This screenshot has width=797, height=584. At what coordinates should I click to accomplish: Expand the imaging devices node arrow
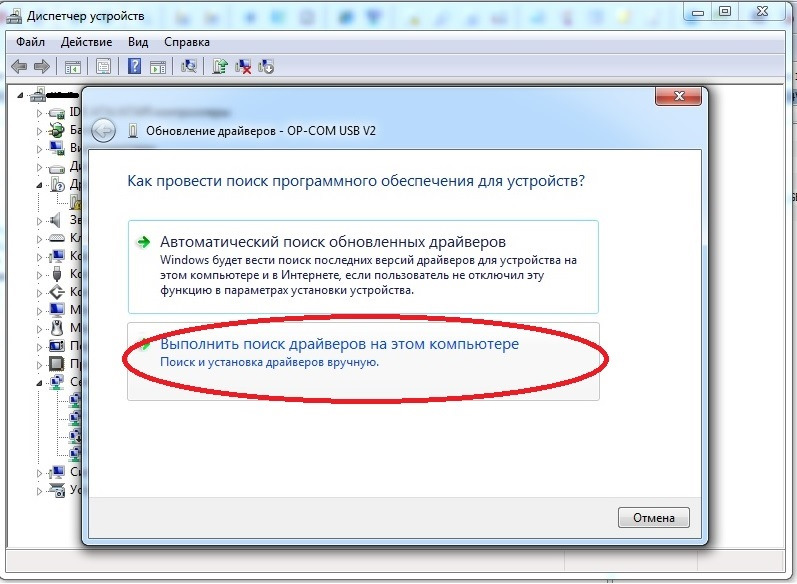pos(39,491)
